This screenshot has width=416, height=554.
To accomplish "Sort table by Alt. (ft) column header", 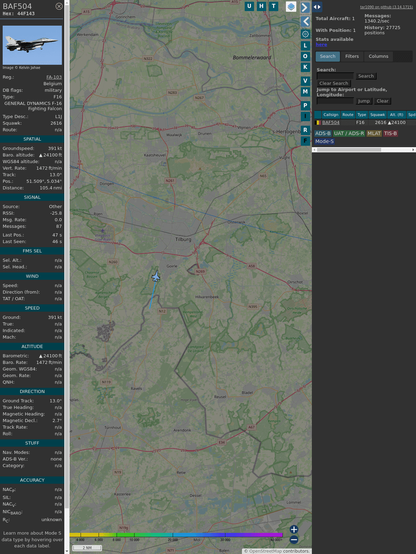I will (x=396, y=114).
